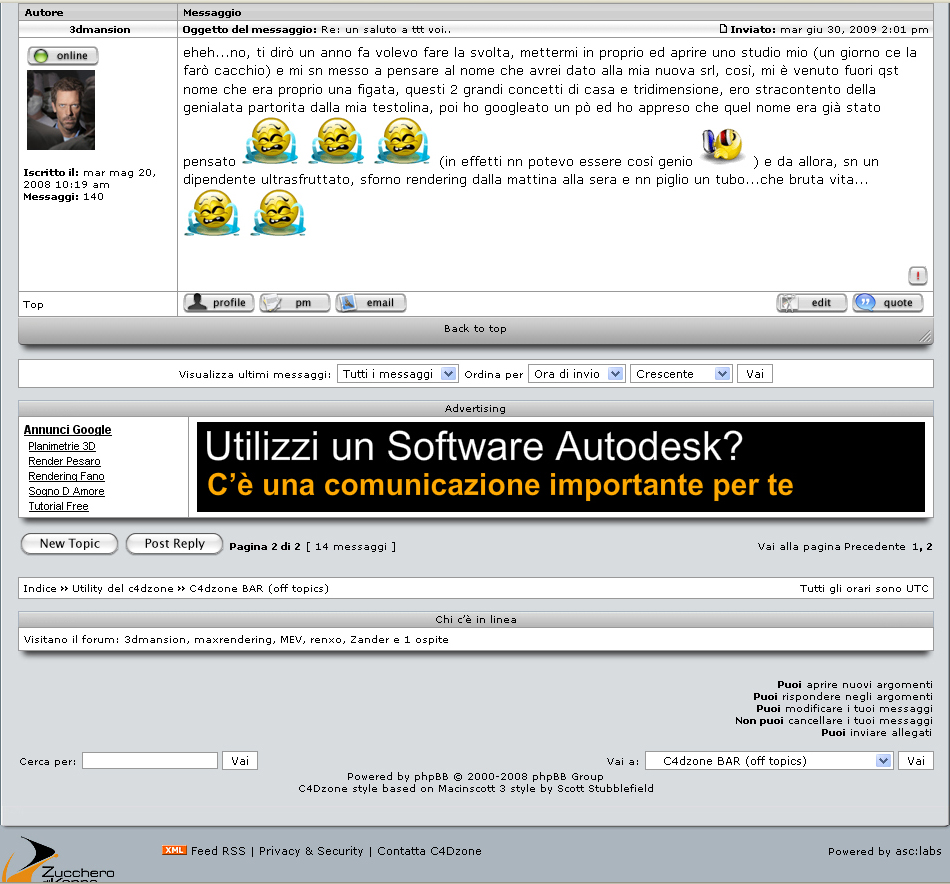Open the Scott Stubblefield style credit link
This screenshot has width=950, height=884.
tap(605, 788)
